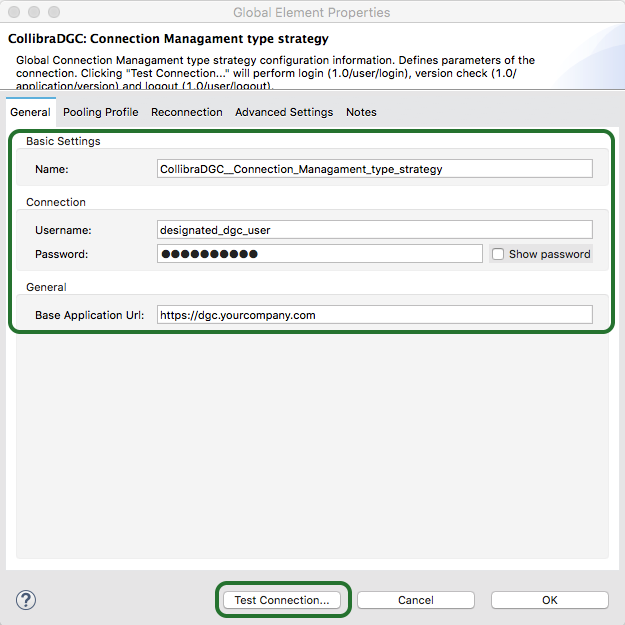Focus the Username input field
625x625 pixels.
point(375,230)
